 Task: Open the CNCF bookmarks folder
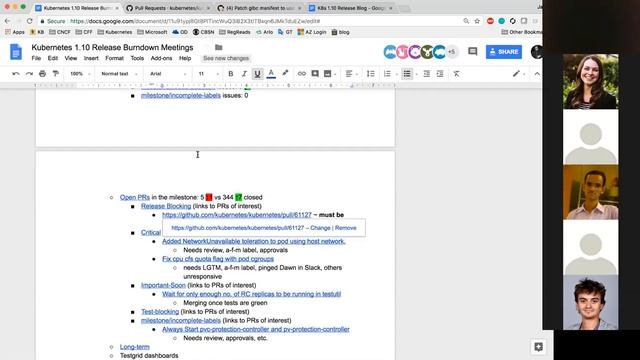(60, 32)
